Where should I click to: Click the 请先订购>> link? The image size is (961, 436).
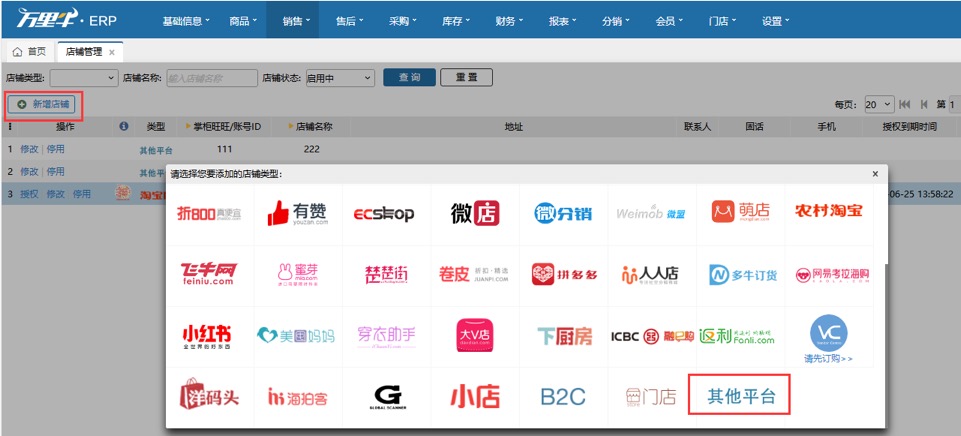click(828, 359)
